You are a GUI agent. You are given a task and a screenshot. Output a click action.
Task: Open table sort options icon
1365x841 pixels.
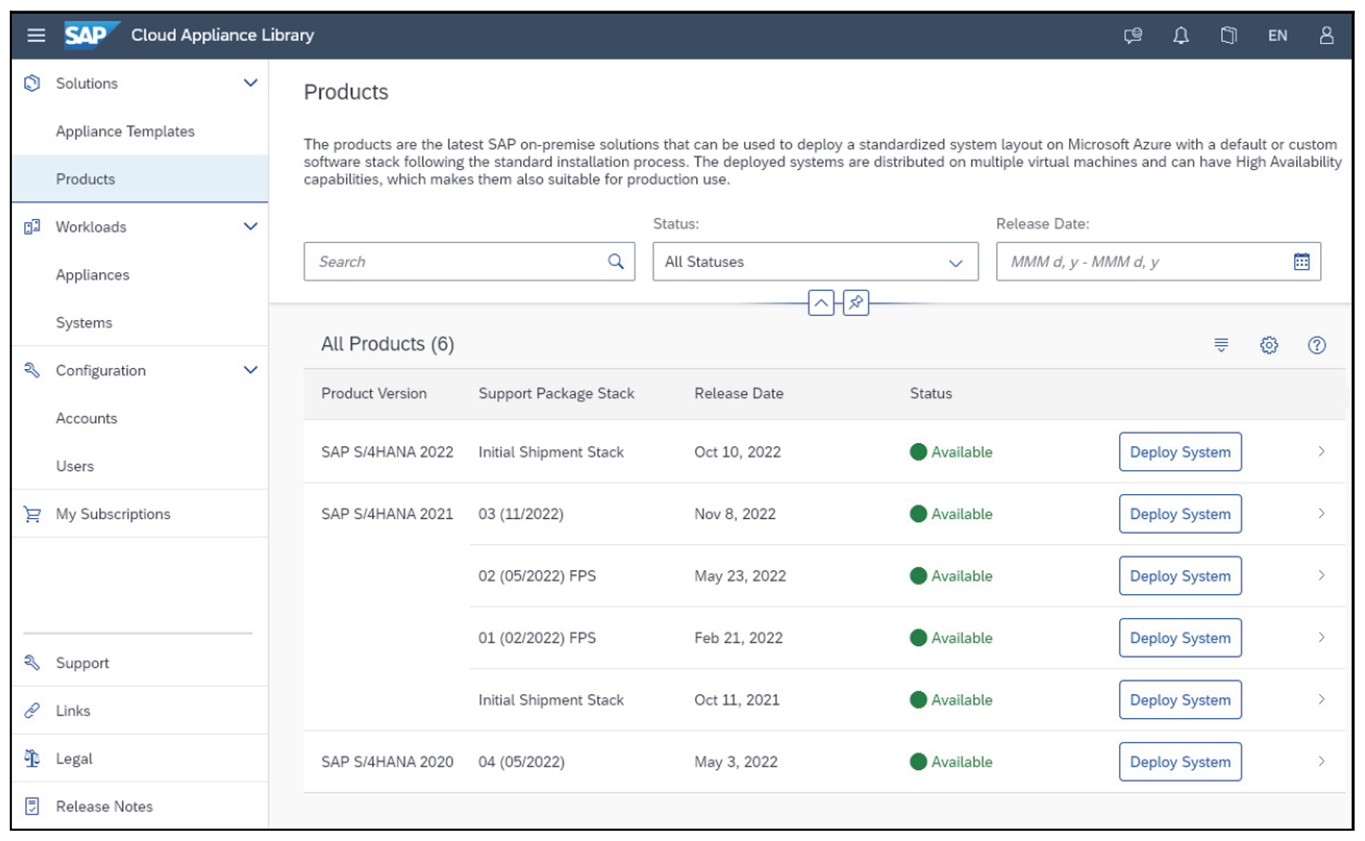tap(1221, 345)
